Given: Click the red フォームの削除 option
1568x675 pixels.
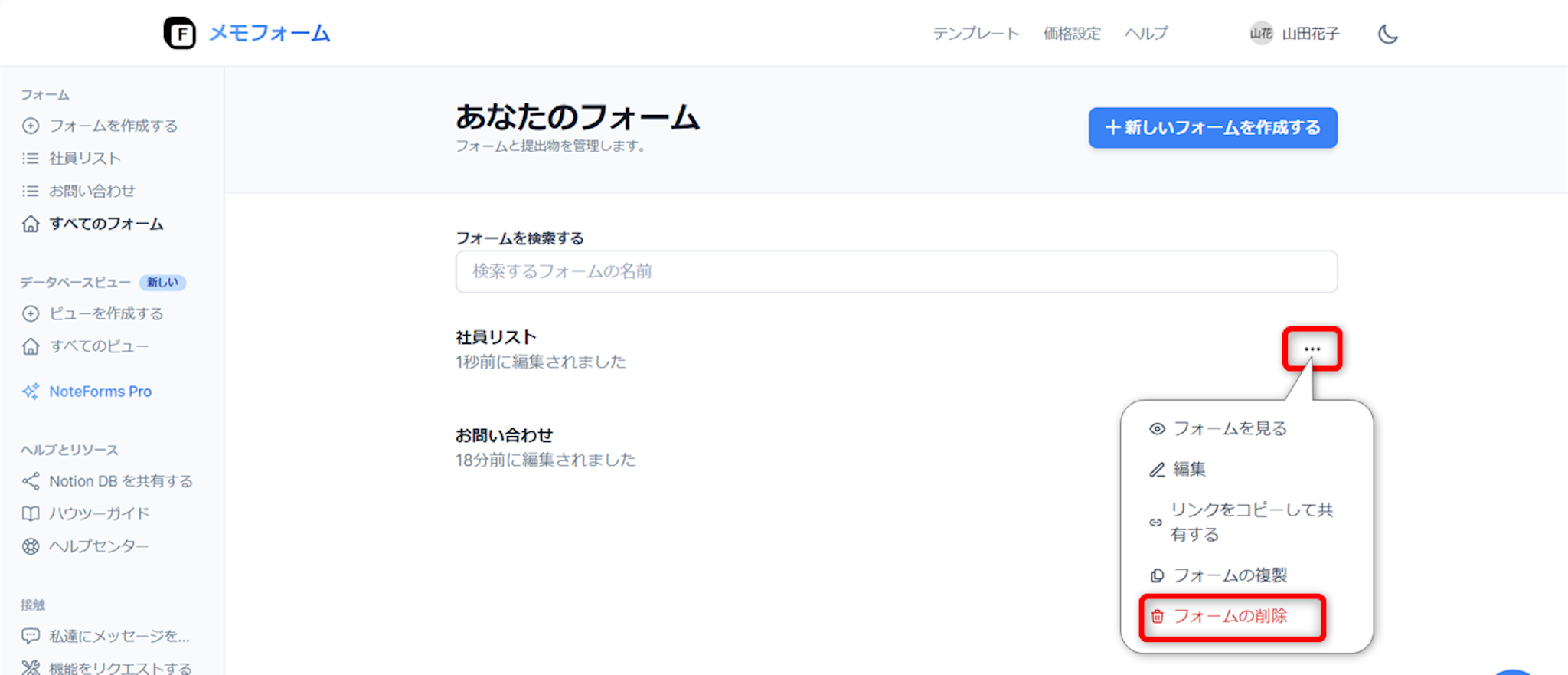Looking at the screenshot, I should 1230,616.
